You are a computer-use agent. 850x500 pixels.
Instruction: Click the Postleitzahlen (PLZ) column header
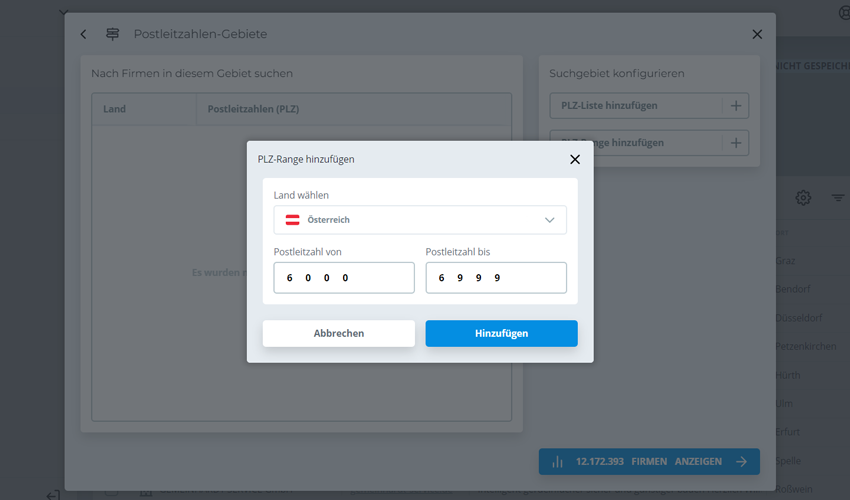coord(253,109)
